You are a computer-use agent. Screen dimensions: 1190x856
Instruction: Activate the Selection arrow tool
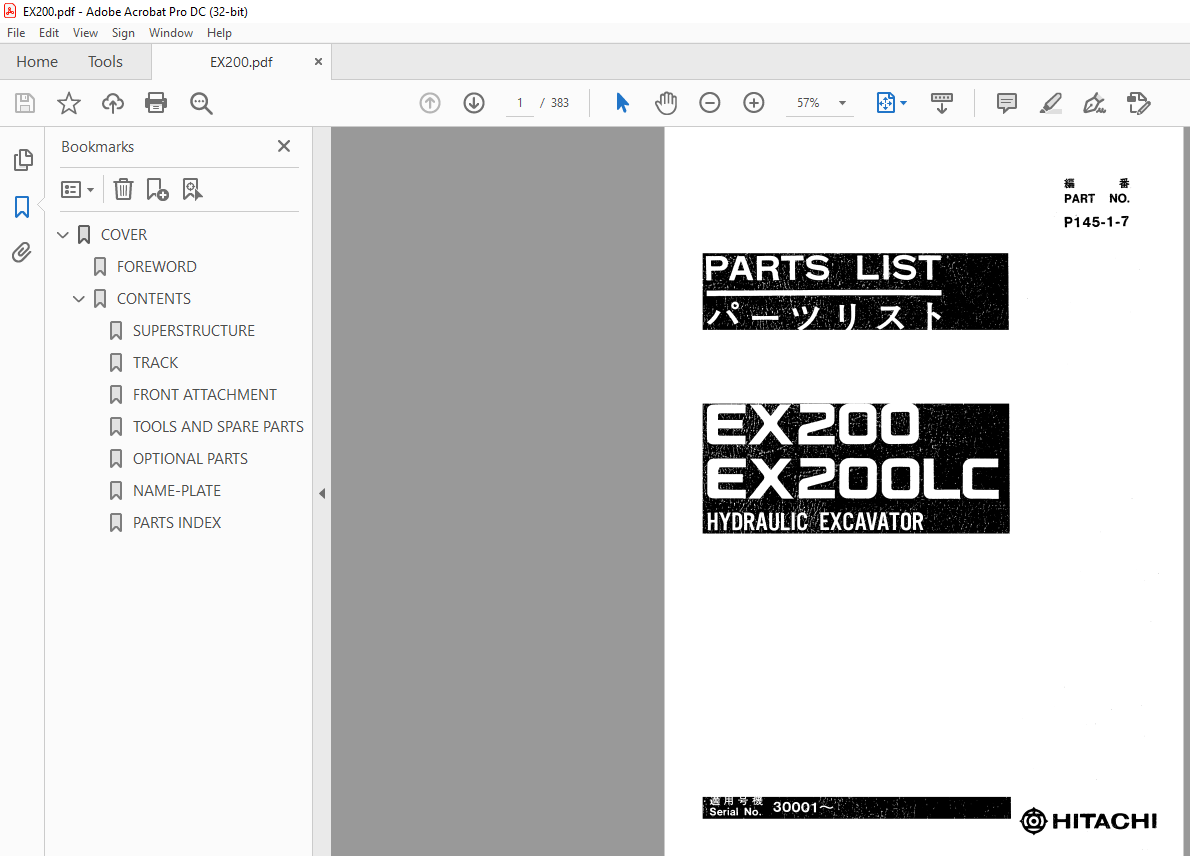coord(622,102)
